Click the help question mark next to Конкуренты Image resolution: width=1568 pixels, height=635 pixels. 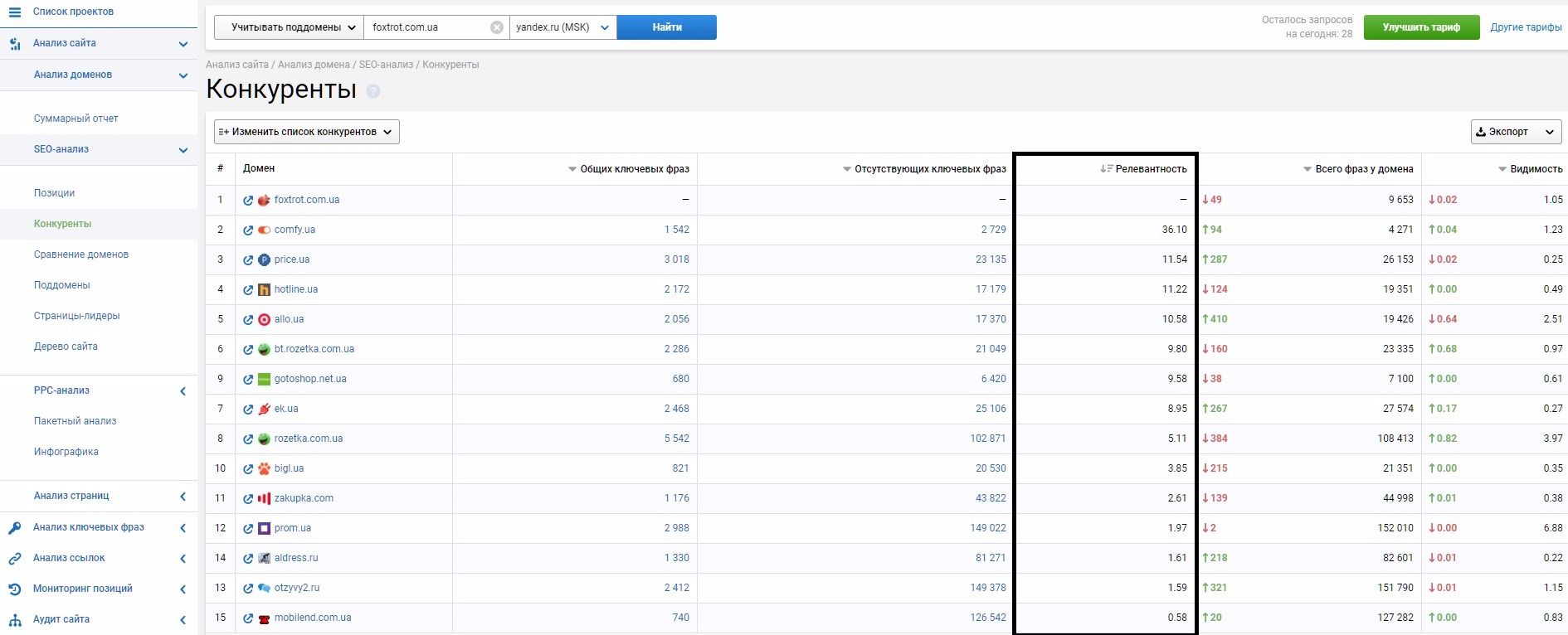(373, 91)
